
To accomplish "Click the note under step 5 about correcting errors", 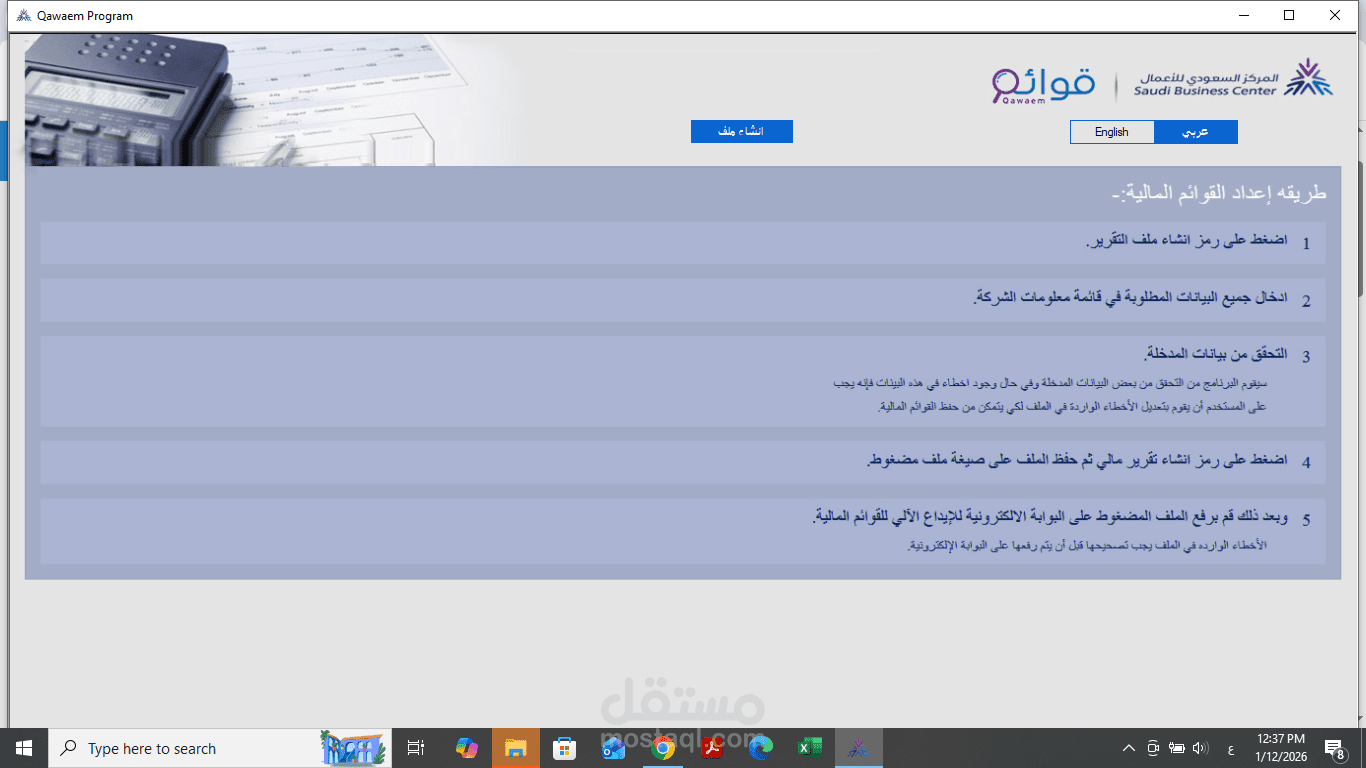I will (x=1086, y=545).
